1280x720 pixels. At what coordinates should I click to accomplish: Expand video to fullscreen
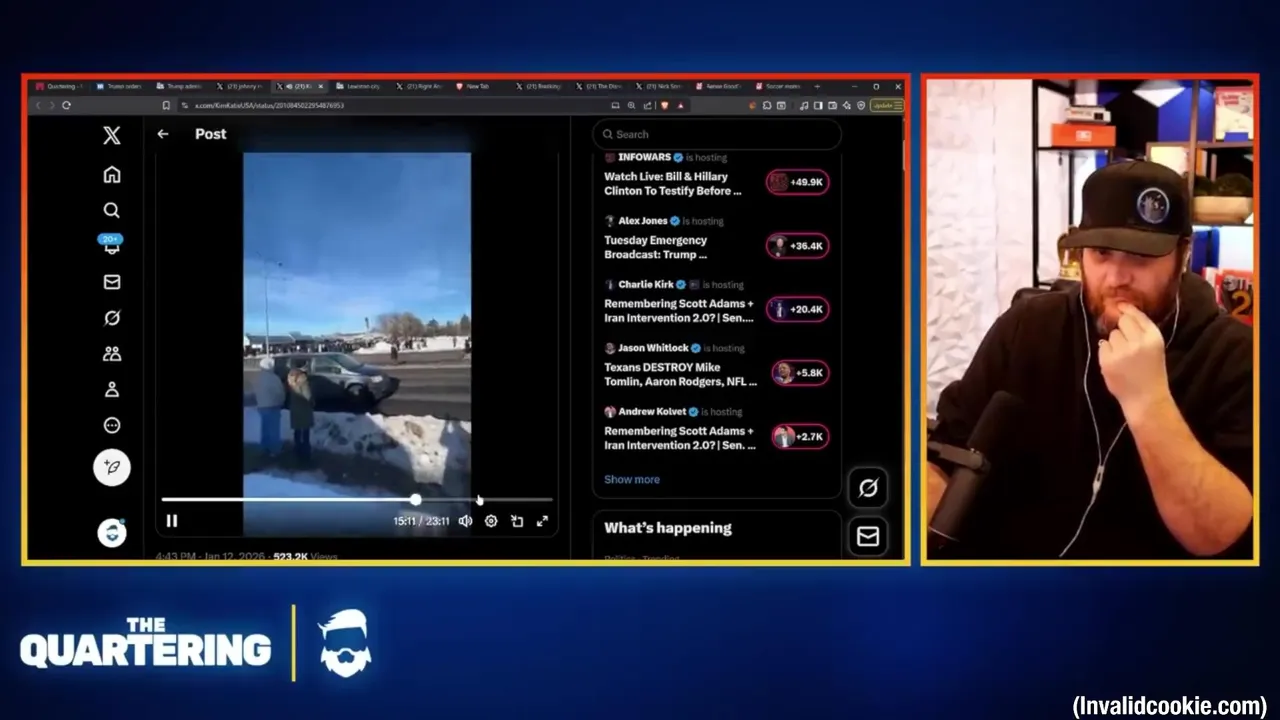(x=542, y=521)
